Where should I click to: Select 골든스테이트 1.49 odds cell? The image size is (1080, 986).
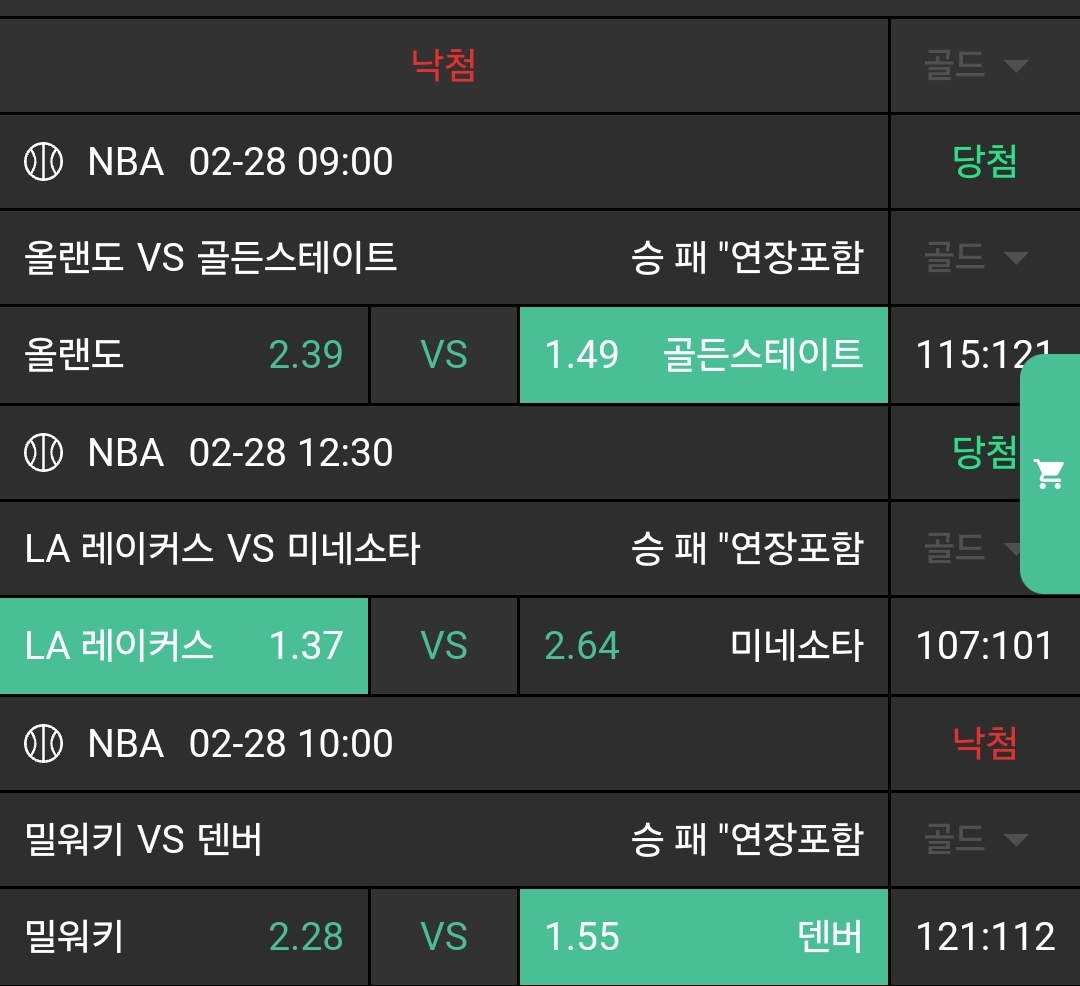click(703, 355)
